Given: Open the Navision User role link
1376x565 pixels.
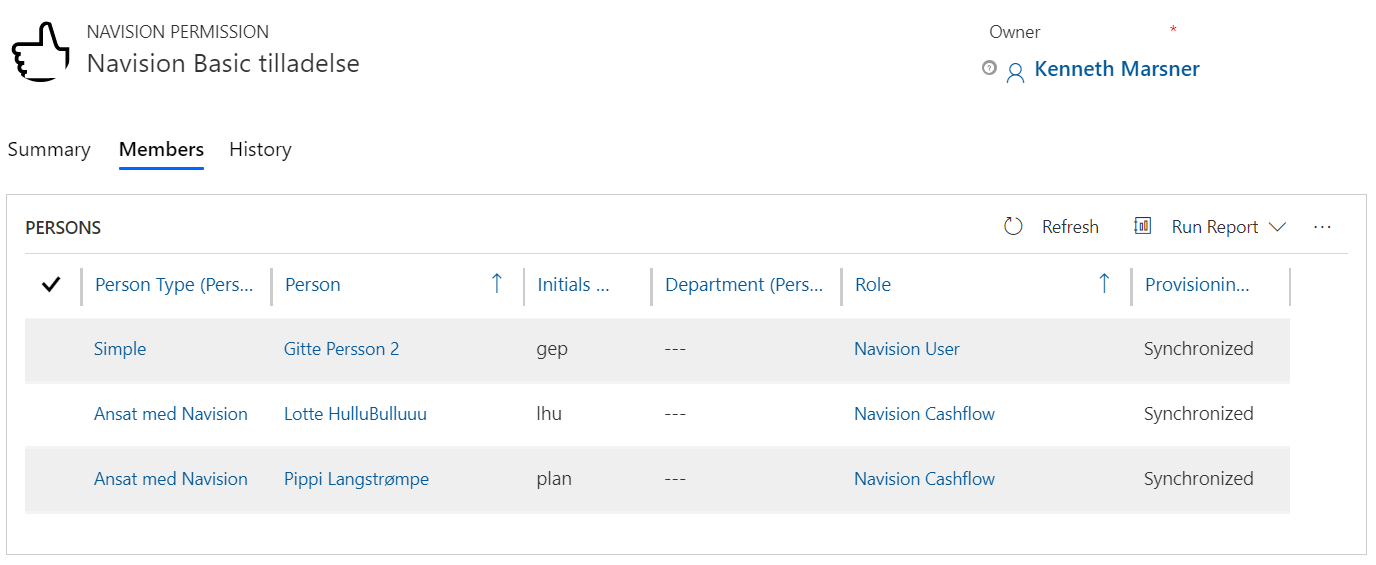Looking at the screenshot, I should pyautogui.click(x=906, y=349).
